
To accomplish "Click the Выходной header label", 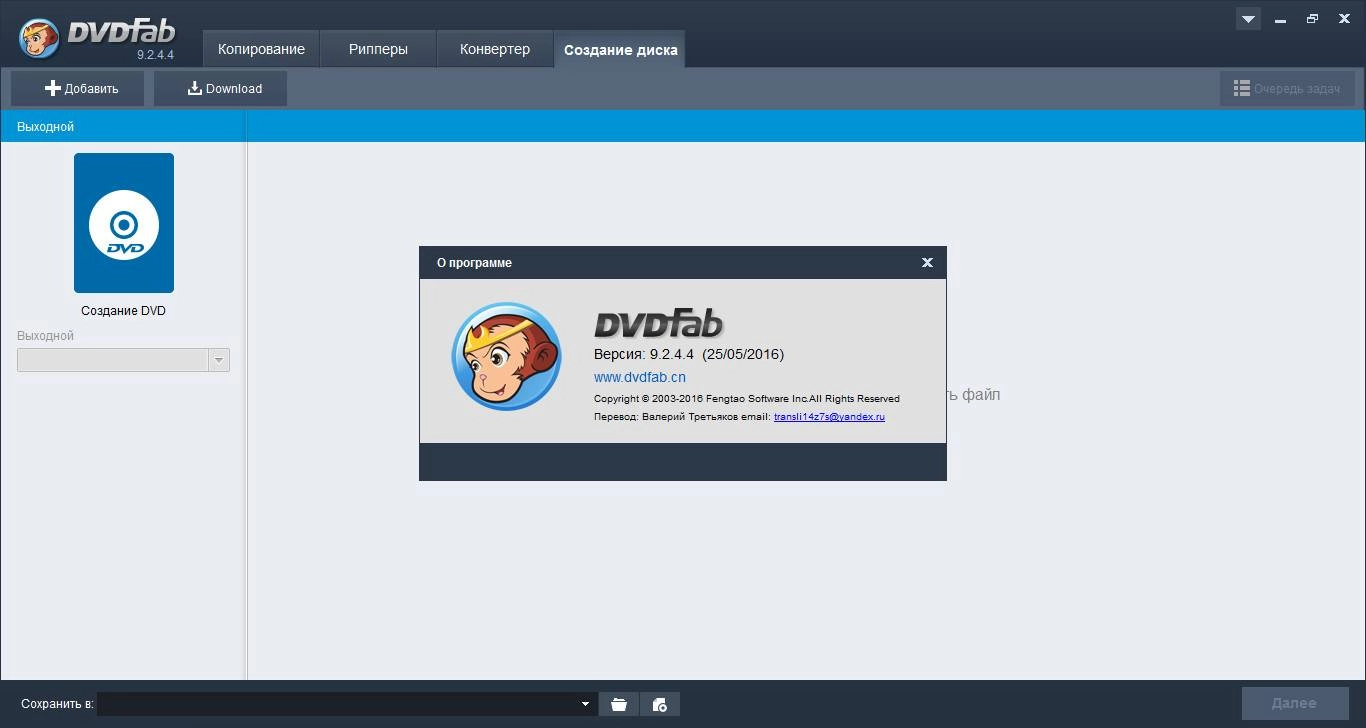I will [45, 127].
